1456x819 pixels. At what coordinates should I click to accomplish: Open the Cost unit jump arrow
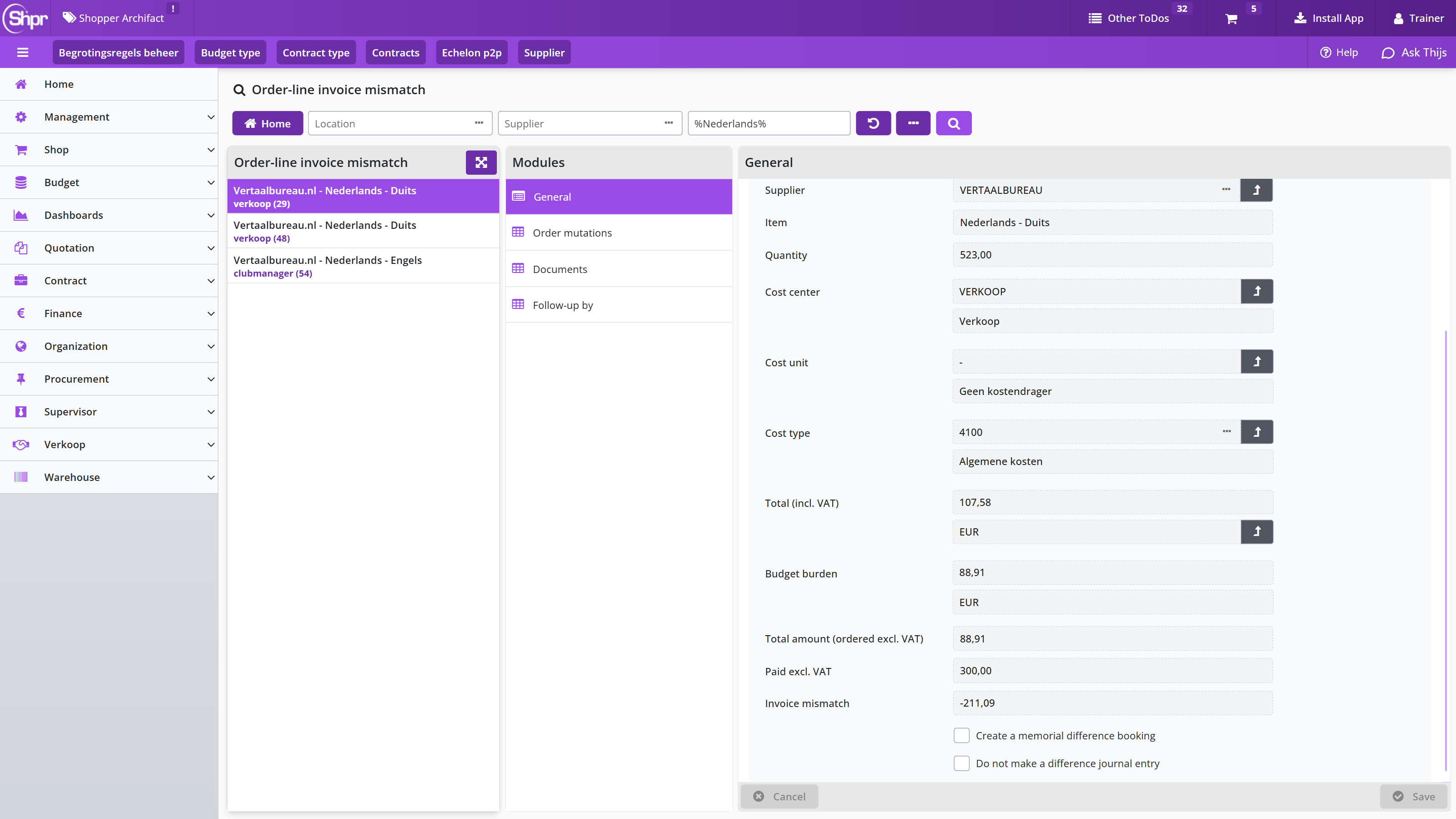(1257, 362)
